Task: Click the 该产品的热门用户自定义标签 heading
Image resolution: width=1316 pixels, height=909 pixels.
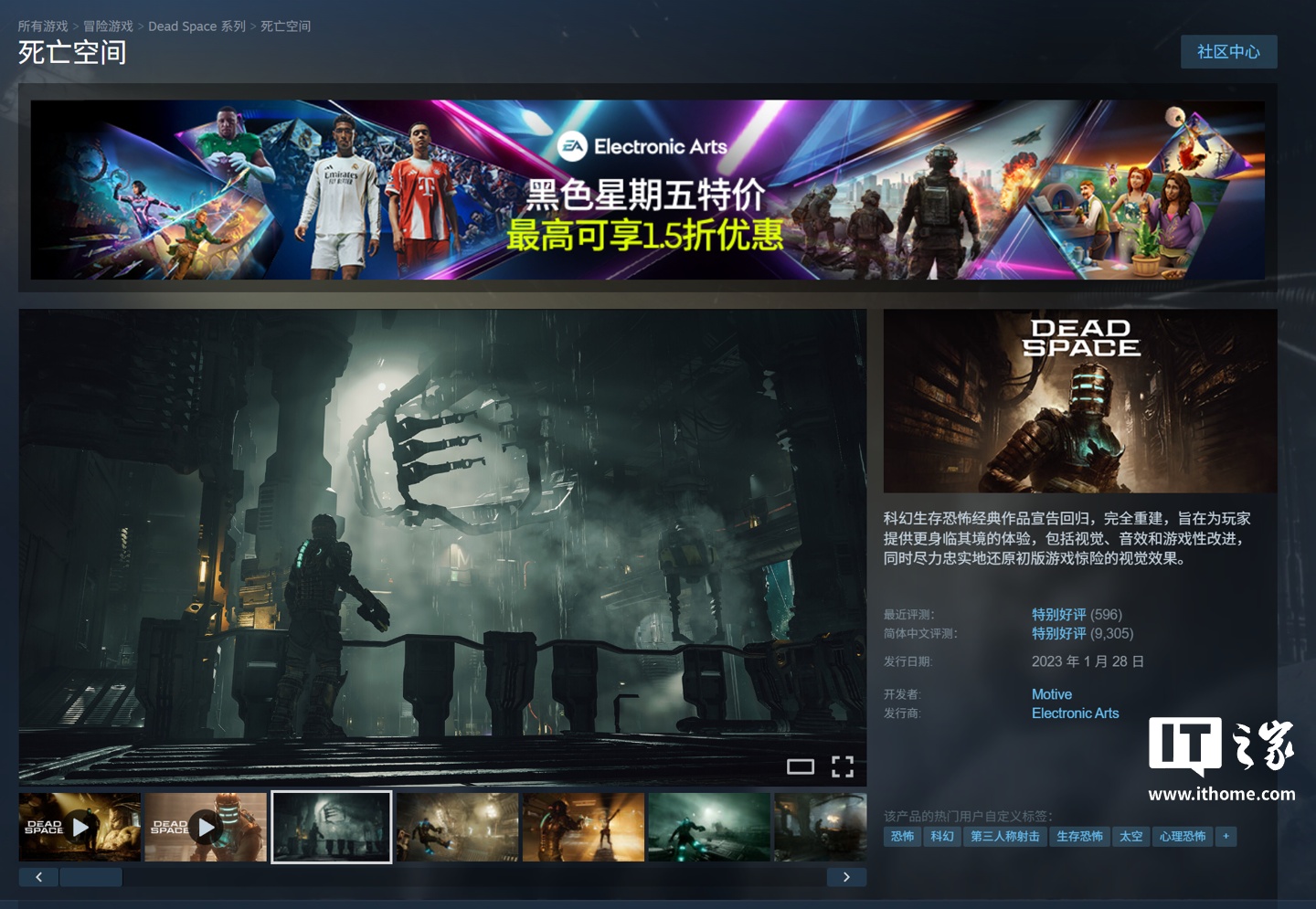Action: pyautogui.click(x=968, y=816)
